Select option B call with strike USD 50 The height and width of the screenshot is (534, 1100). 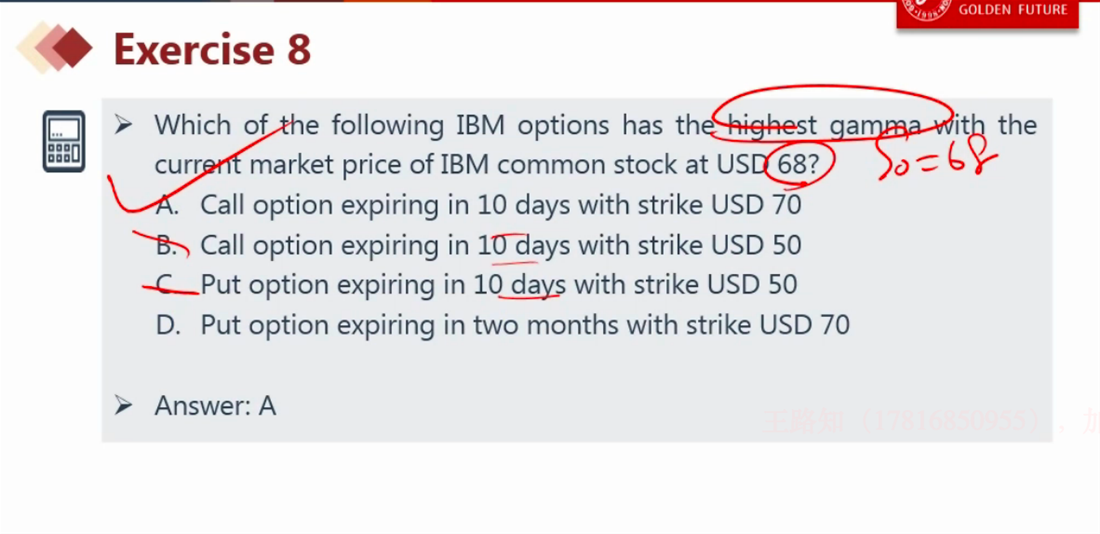[478, 245]
